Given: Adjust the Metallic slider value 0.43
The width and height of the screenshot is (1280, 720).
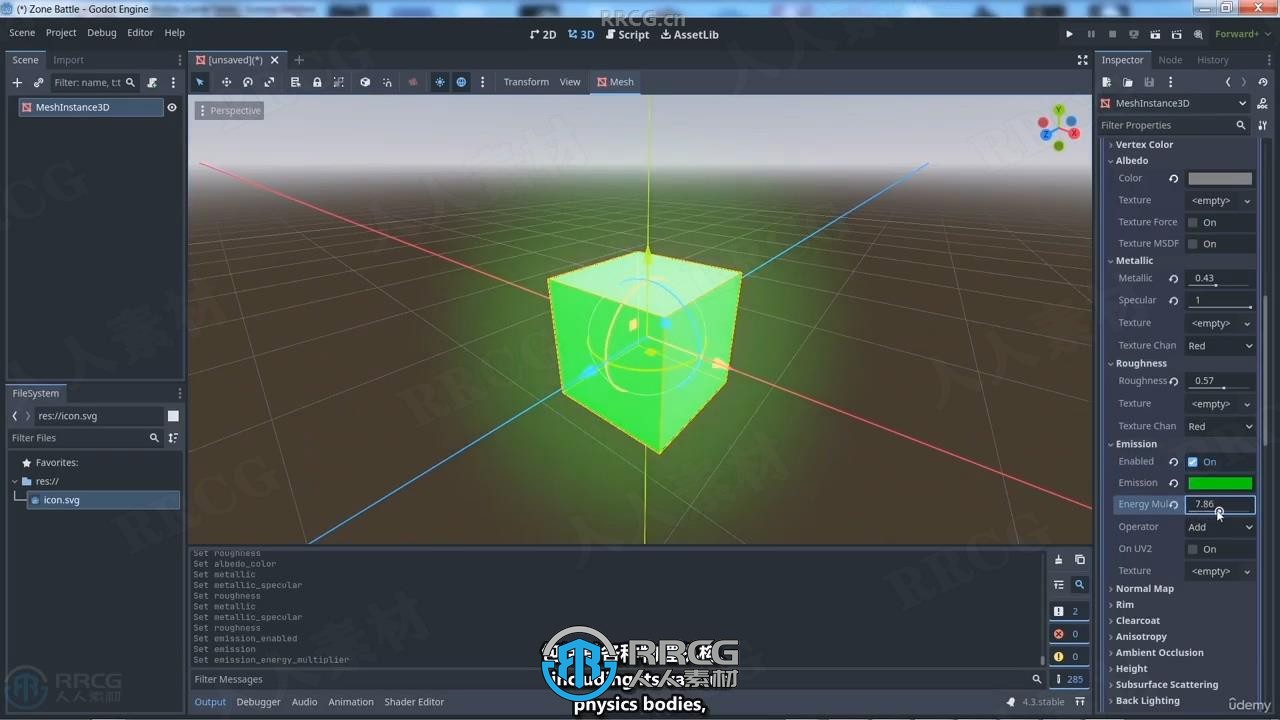Looking at the screenshot, I should click(1220, 279).
